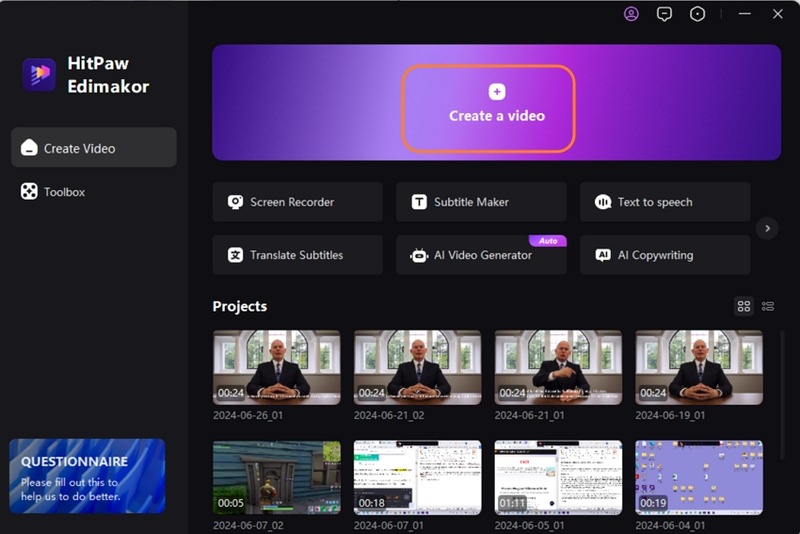Click the Toolbox dice icon

(29, 191)
